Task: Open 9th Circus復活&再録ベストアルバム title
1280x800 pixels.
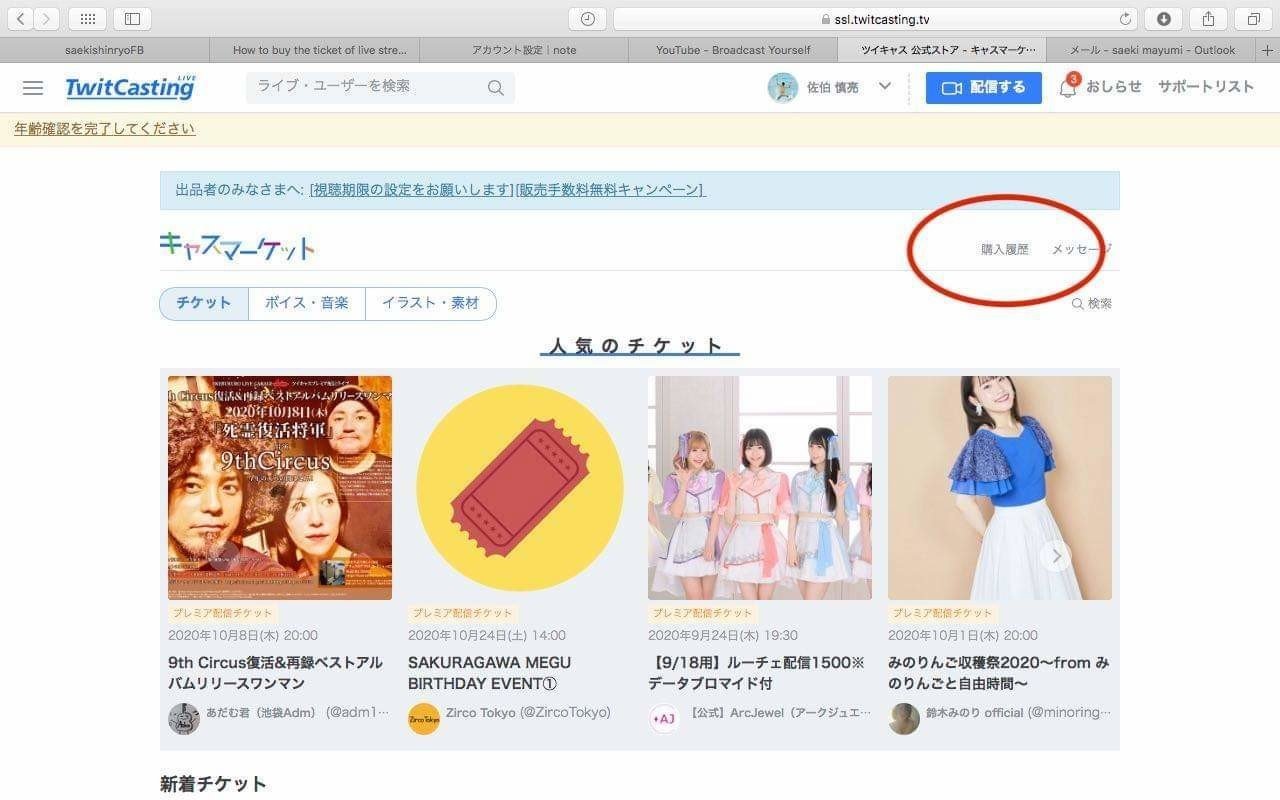Action: click(x=275, y=673)
